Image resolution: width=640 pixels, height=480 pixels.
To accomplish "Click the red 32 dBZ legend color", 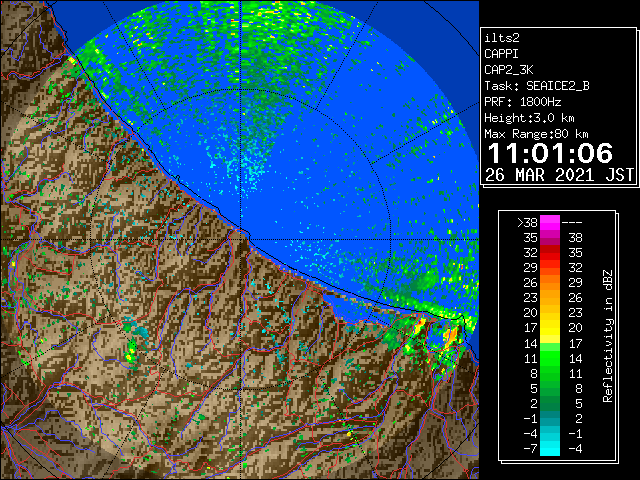I will click(550, 253).
